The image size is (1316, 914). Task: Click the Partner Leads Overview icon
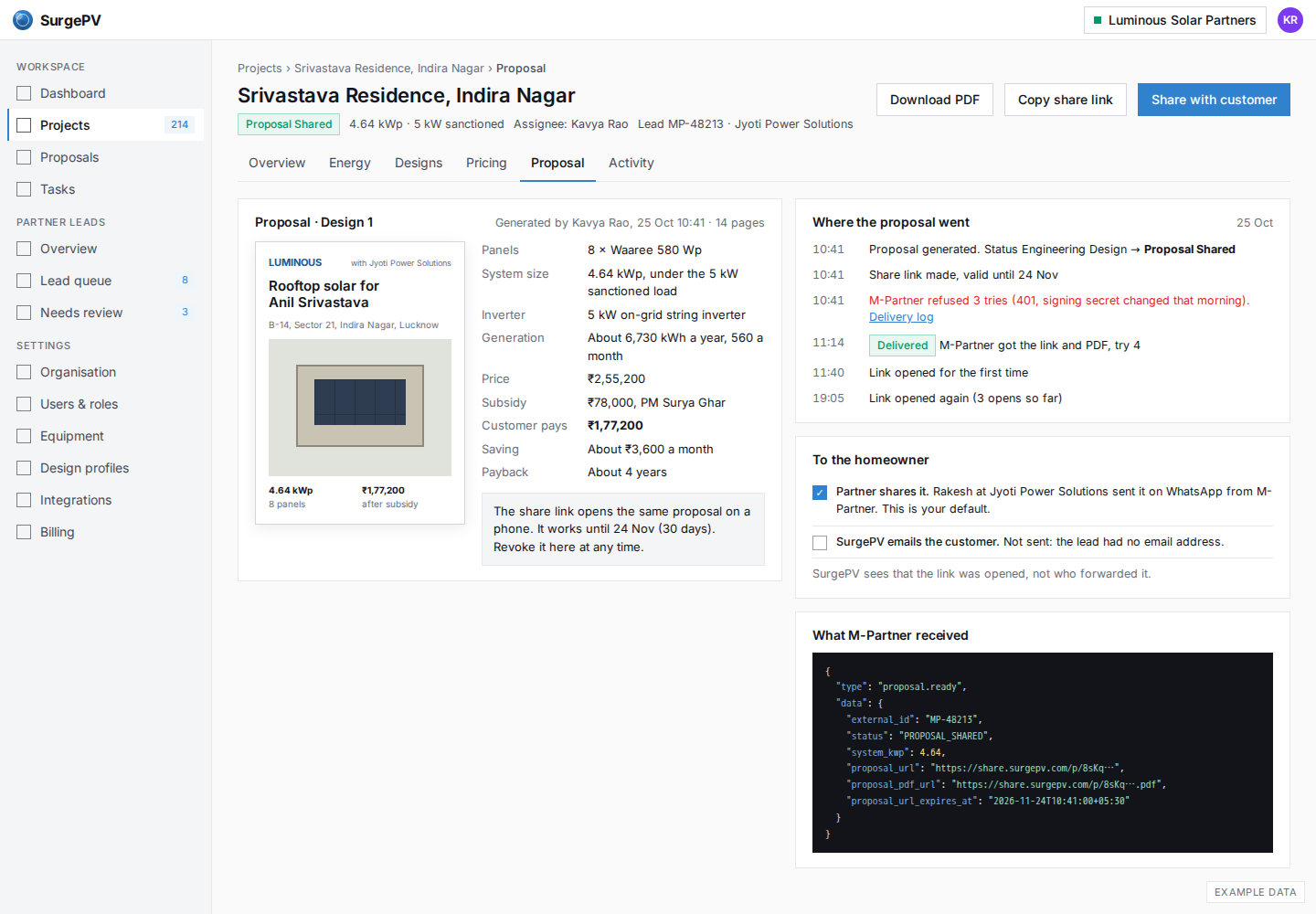tap(24, 249)
